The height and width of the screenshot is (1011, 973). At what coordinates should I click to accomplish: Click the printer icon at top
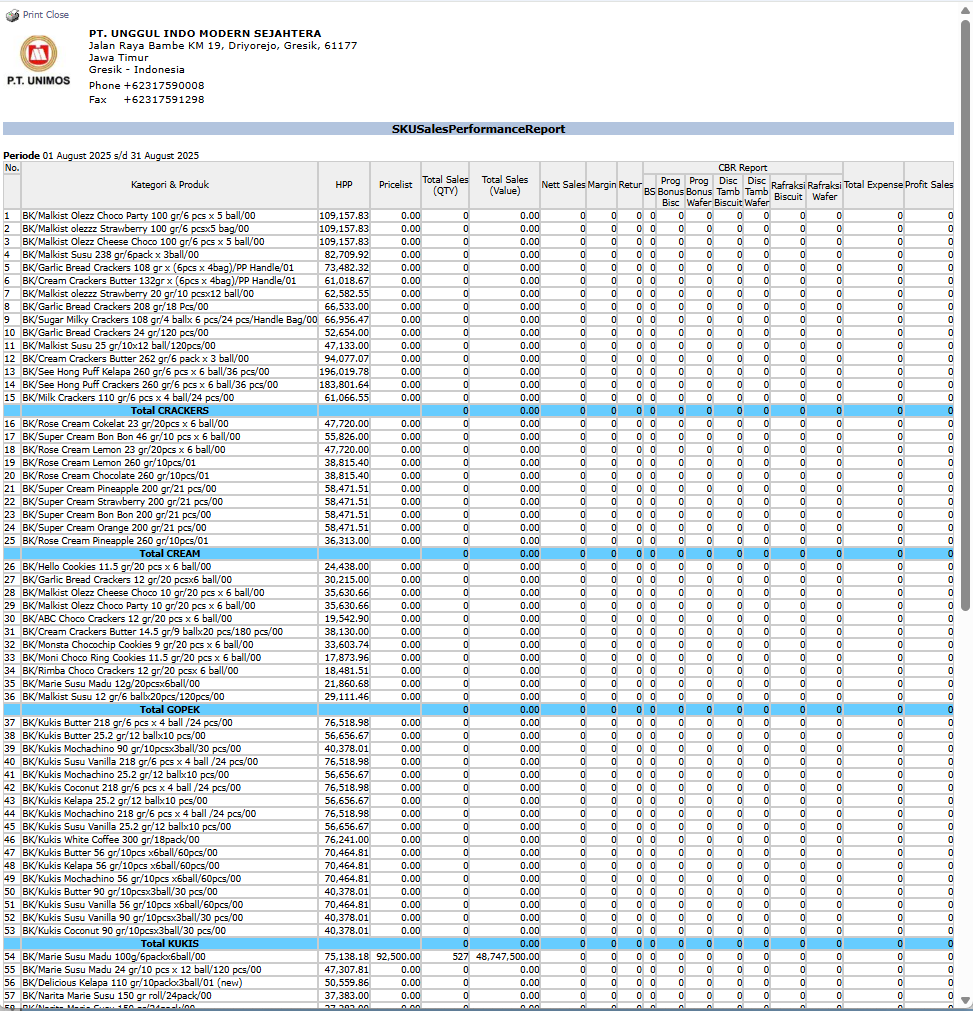[x=12, y=15]
